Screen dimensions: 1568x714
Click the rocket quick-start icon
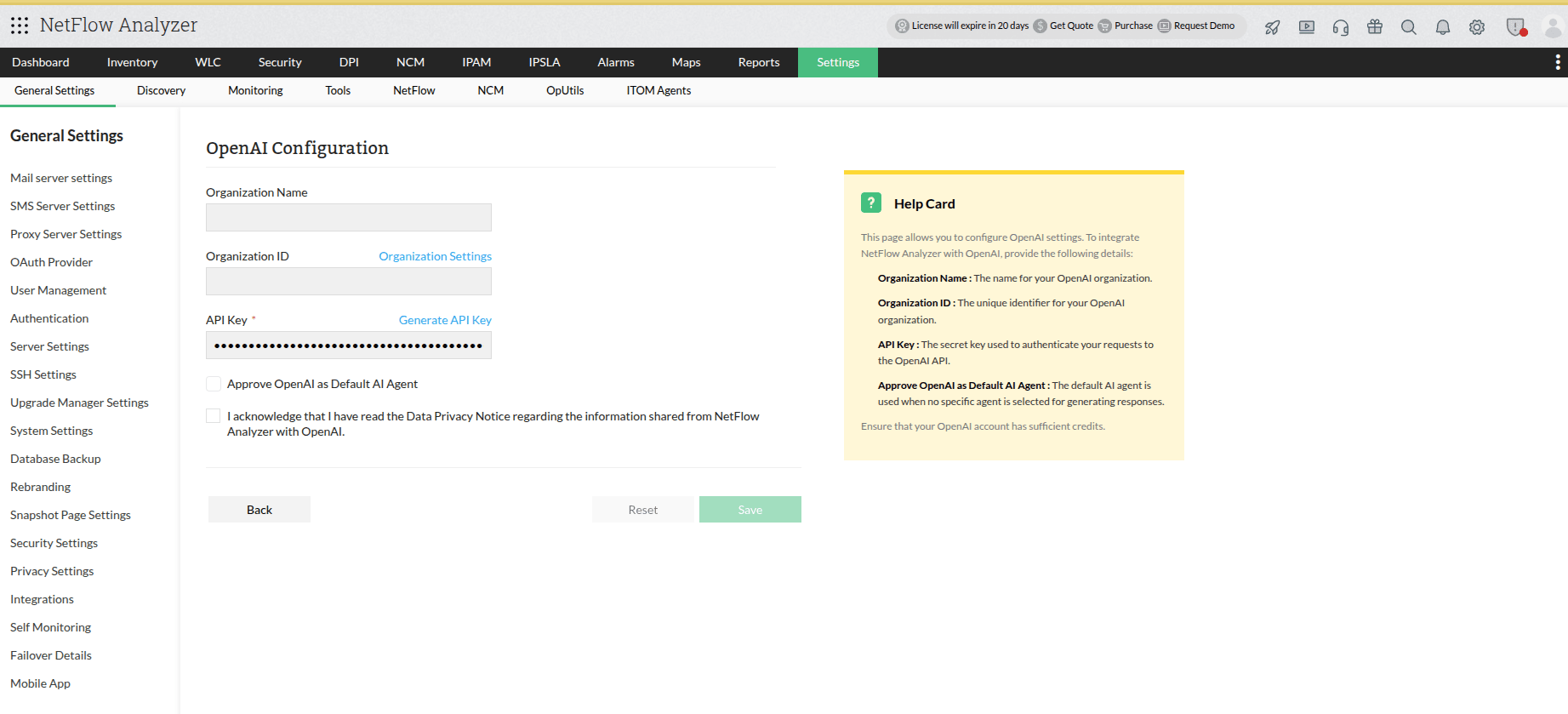(1273, 27)
